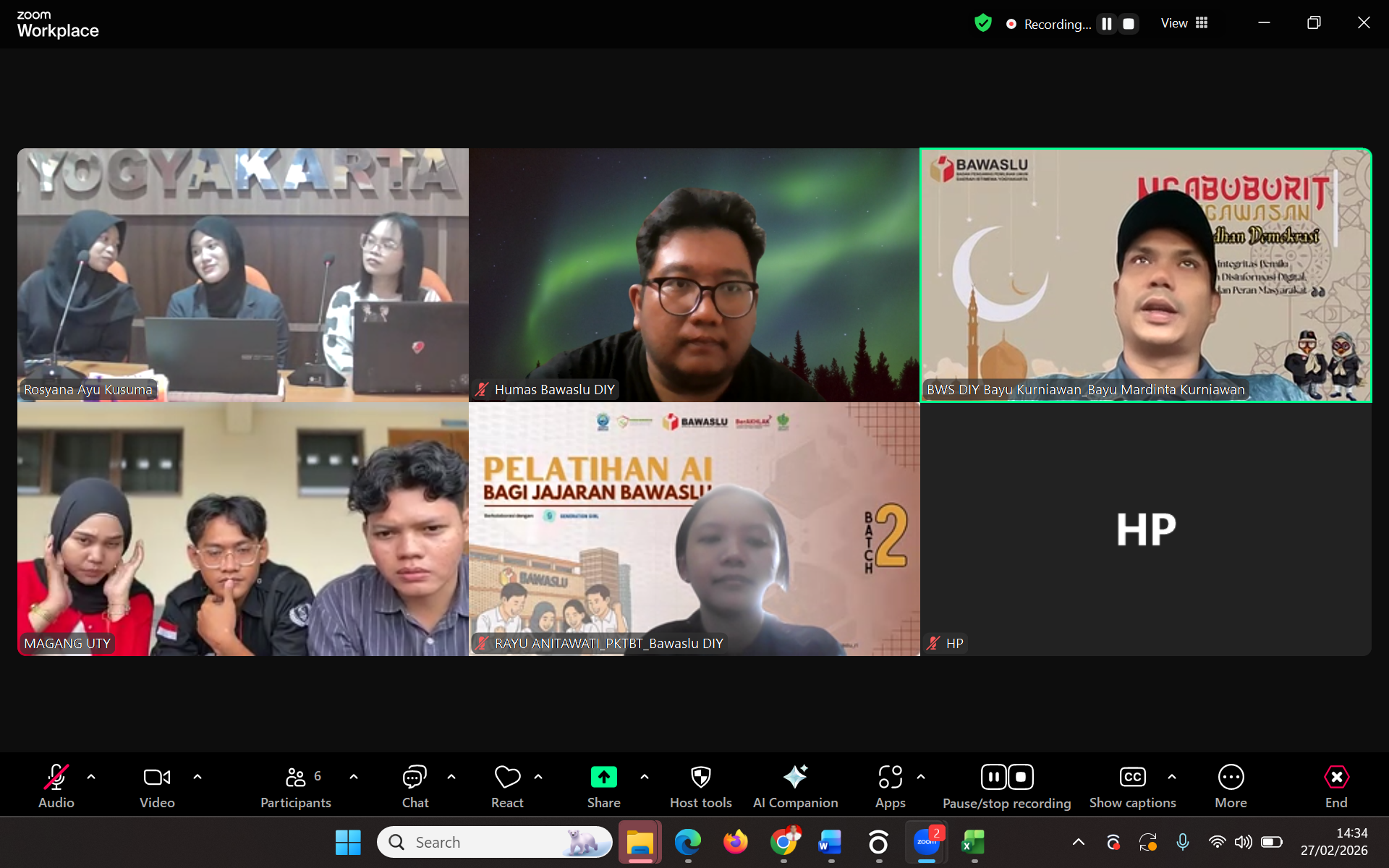Click the microphone icon in system tray
The width and height of the screenshot is (1389, 868).
tap(1183, 842)
